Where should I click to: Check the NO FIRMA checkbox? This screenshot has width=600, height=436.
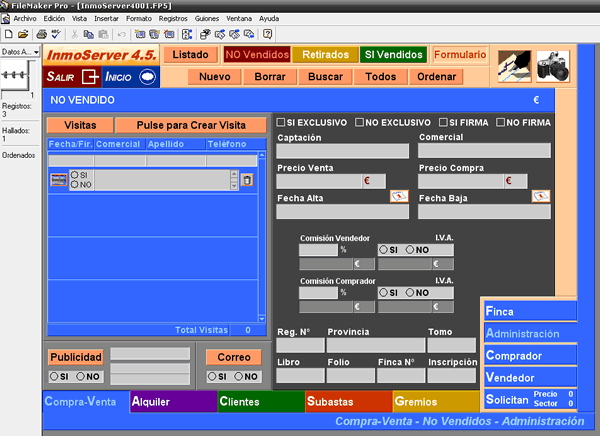point(500,122)
